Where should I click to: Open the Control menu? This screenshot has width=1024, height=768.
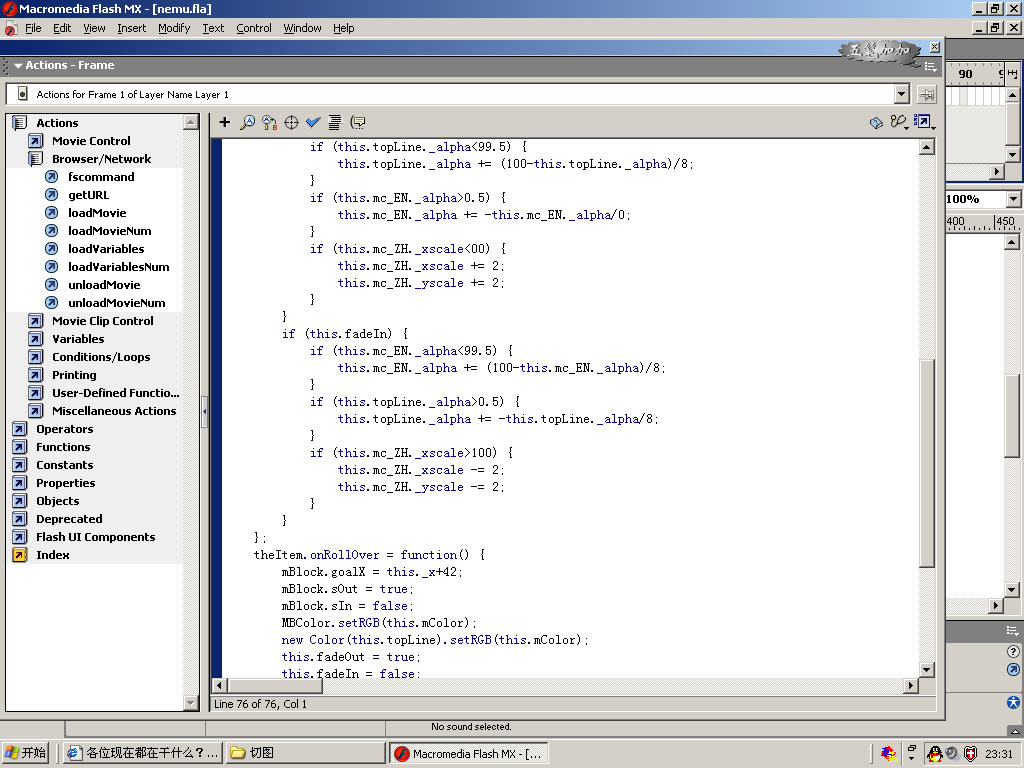254,28
